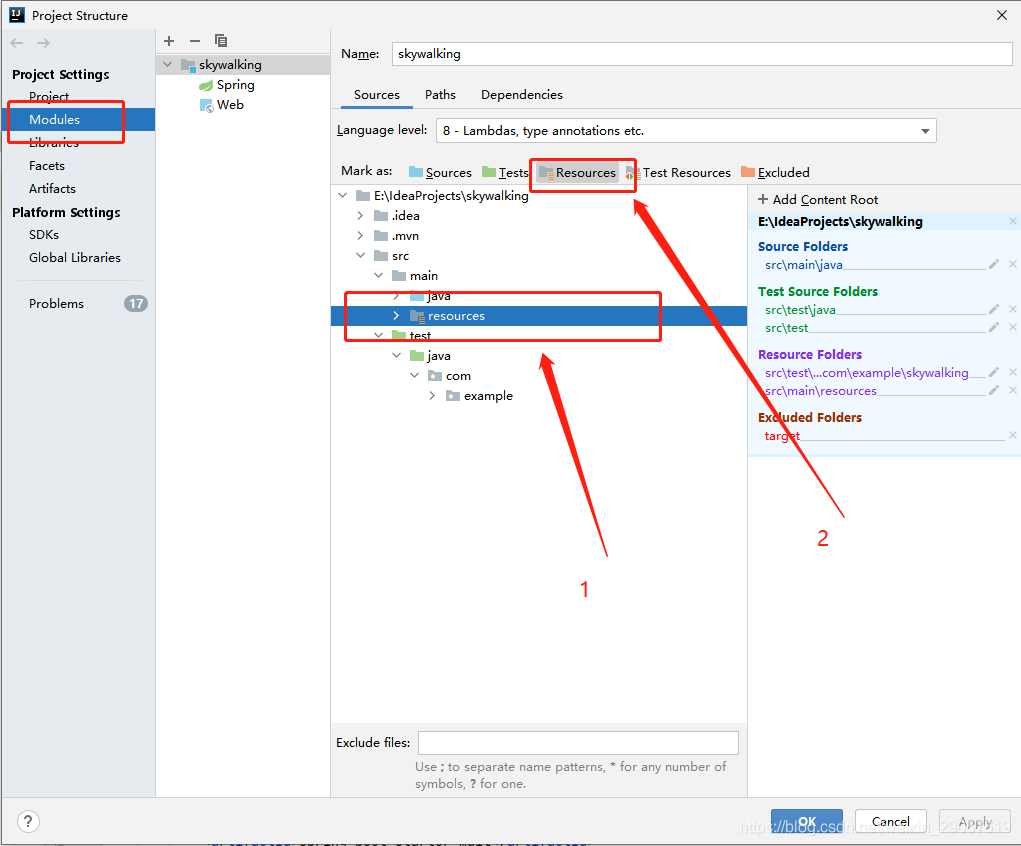Click Add Content Root

pyautogui.click(x=818, y=200)
